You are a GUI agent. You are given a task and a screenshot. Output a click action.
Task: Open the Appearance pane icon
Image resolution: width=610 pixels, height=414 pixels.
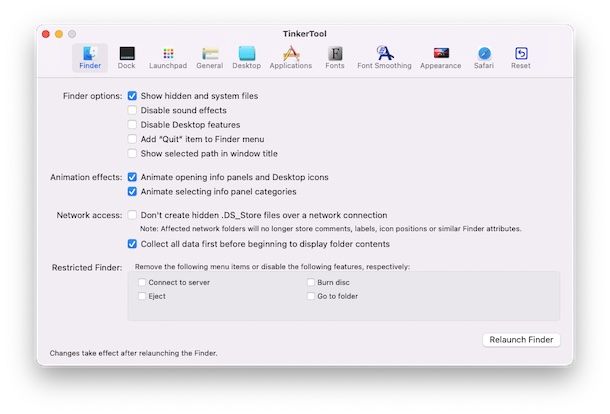(x=440, y=58)
